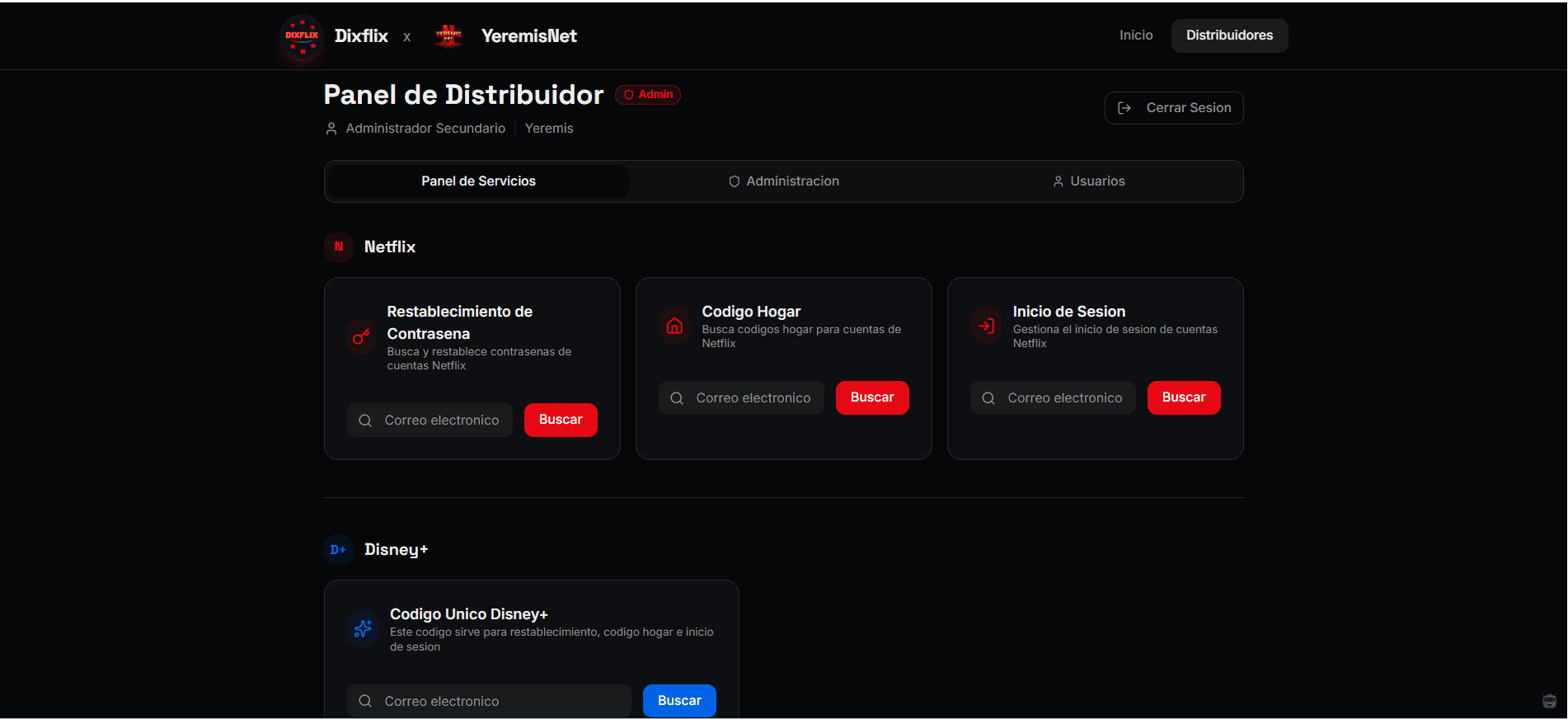This screenshot has width=1568, height=719.
Task: Click the house icon in Codigo Hogar
Action: pyautogui.click(x=674, y=327)
